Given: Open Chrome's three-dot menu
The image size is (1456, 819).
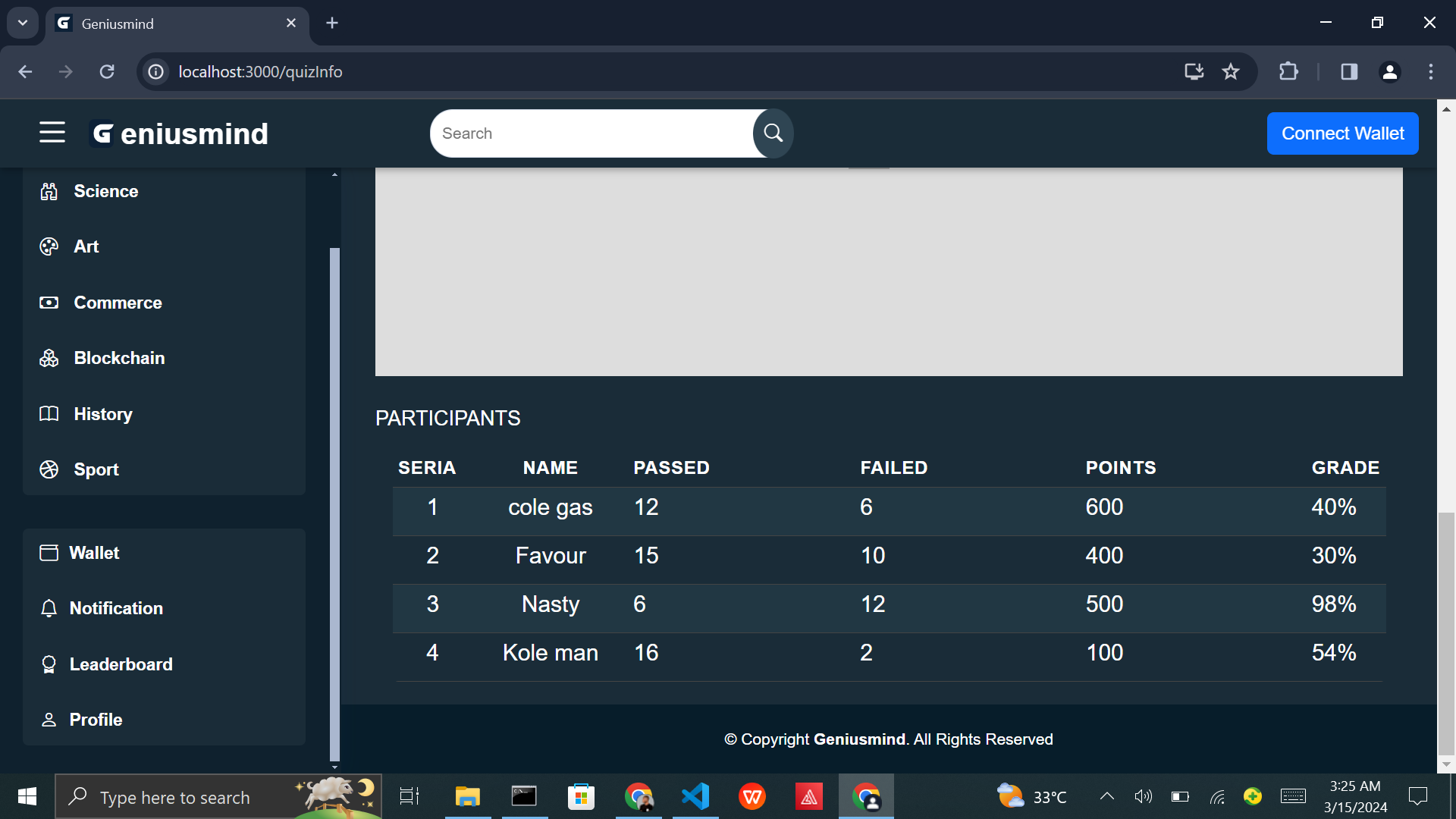Looking at the screenshot, I should (1430, 71).
